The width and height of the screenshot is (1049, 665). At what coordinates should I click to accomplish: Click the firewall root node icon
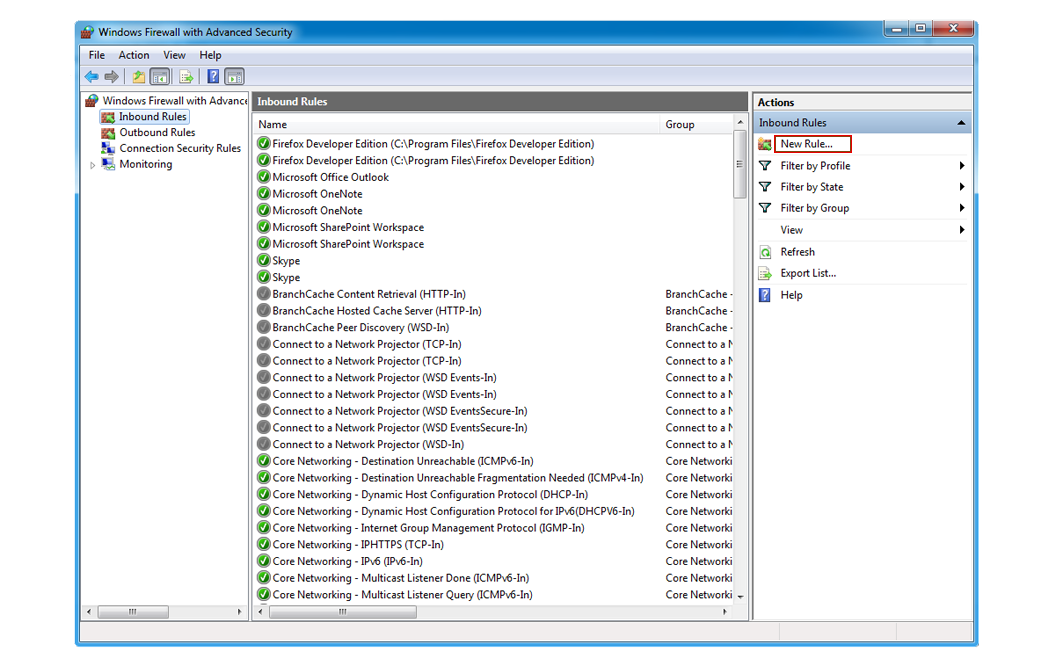tap(92, 101)
